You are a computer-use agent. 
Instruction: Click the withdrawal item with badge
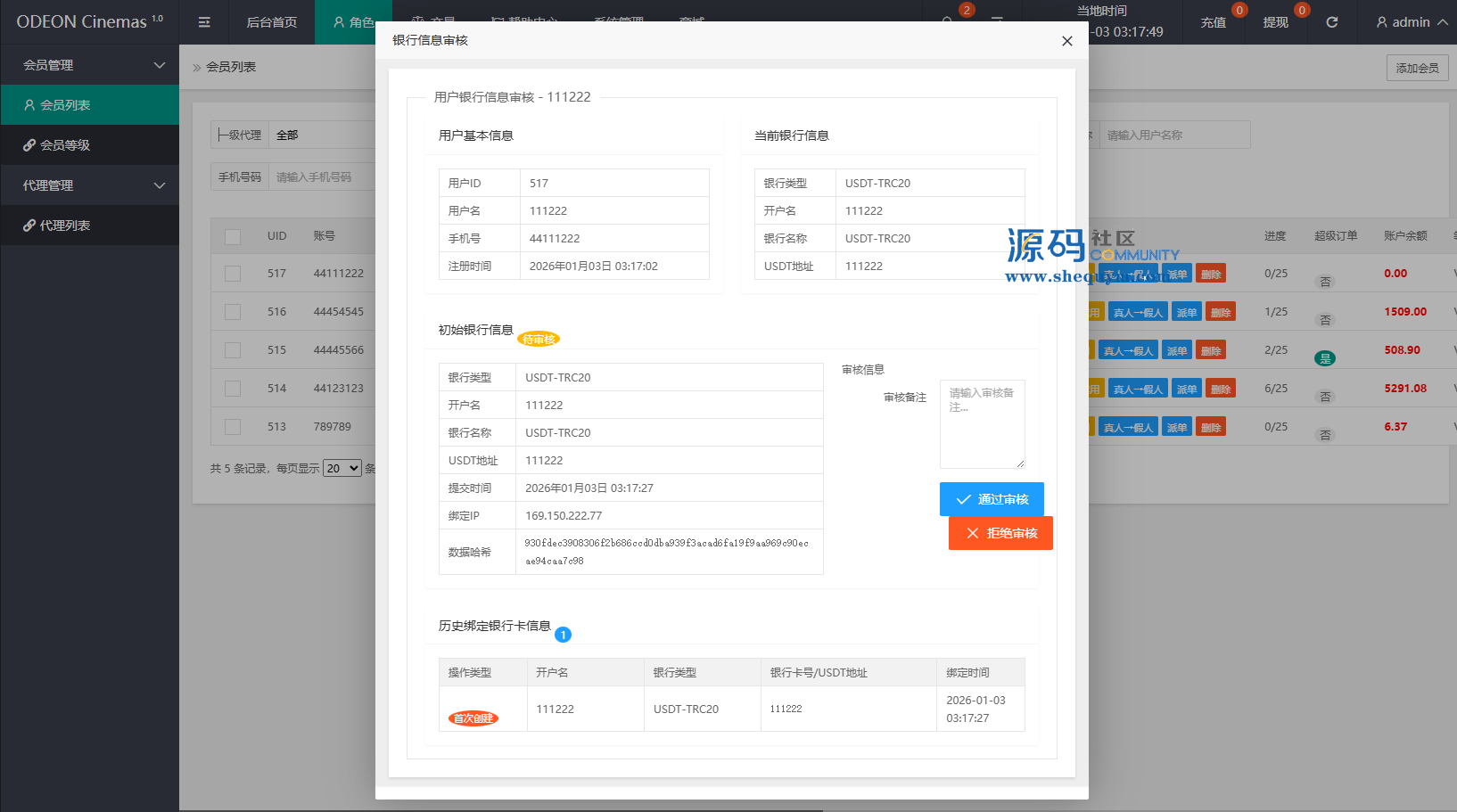coord(1275,22)
